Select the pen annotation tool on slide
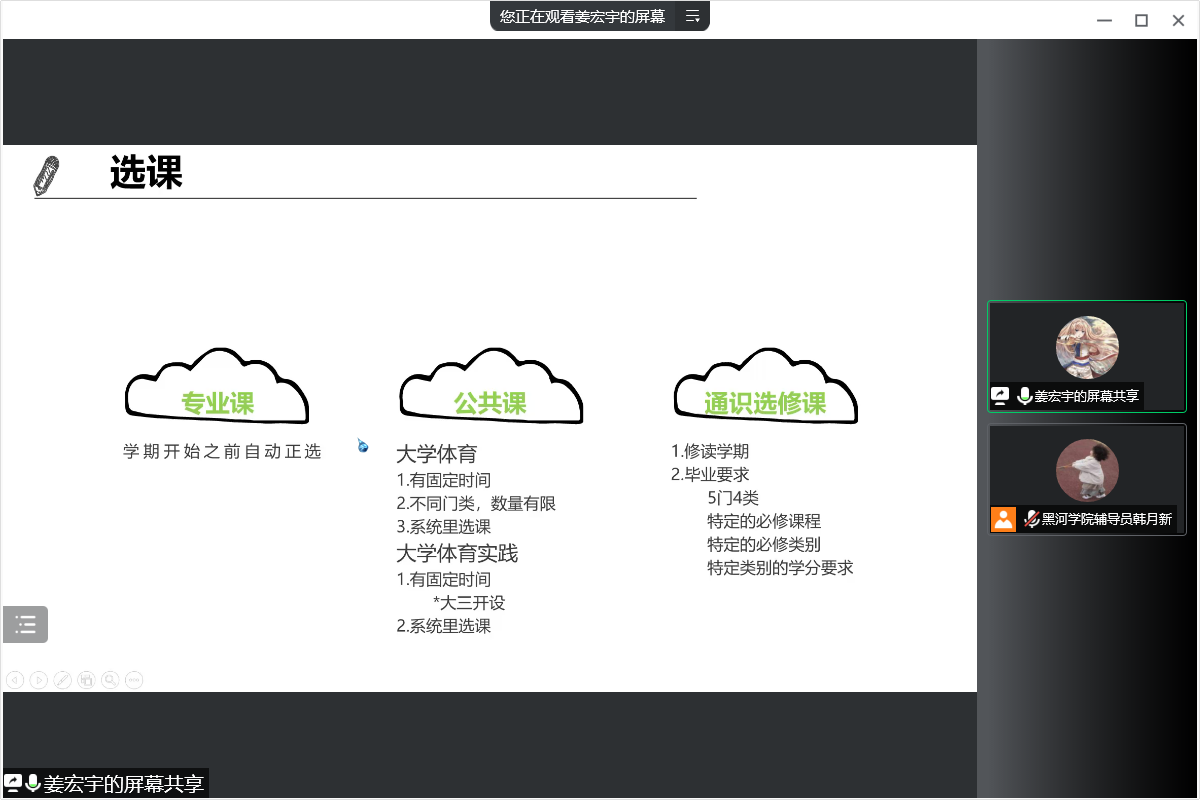This screenshot has height=800, width=1200. coord(62,680)
